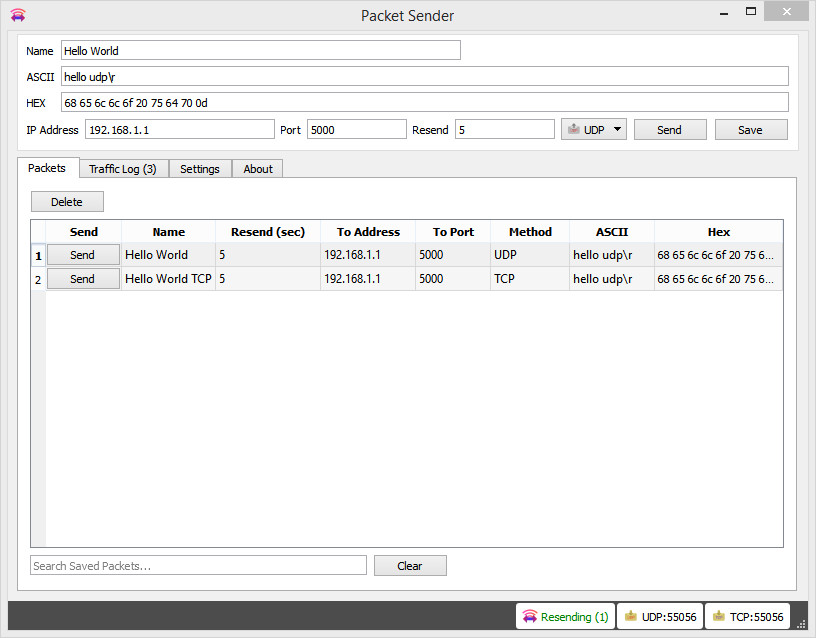Viewport: 816px width, 638px height.
Task: Click the Port input field
Action: coord(356,130)
